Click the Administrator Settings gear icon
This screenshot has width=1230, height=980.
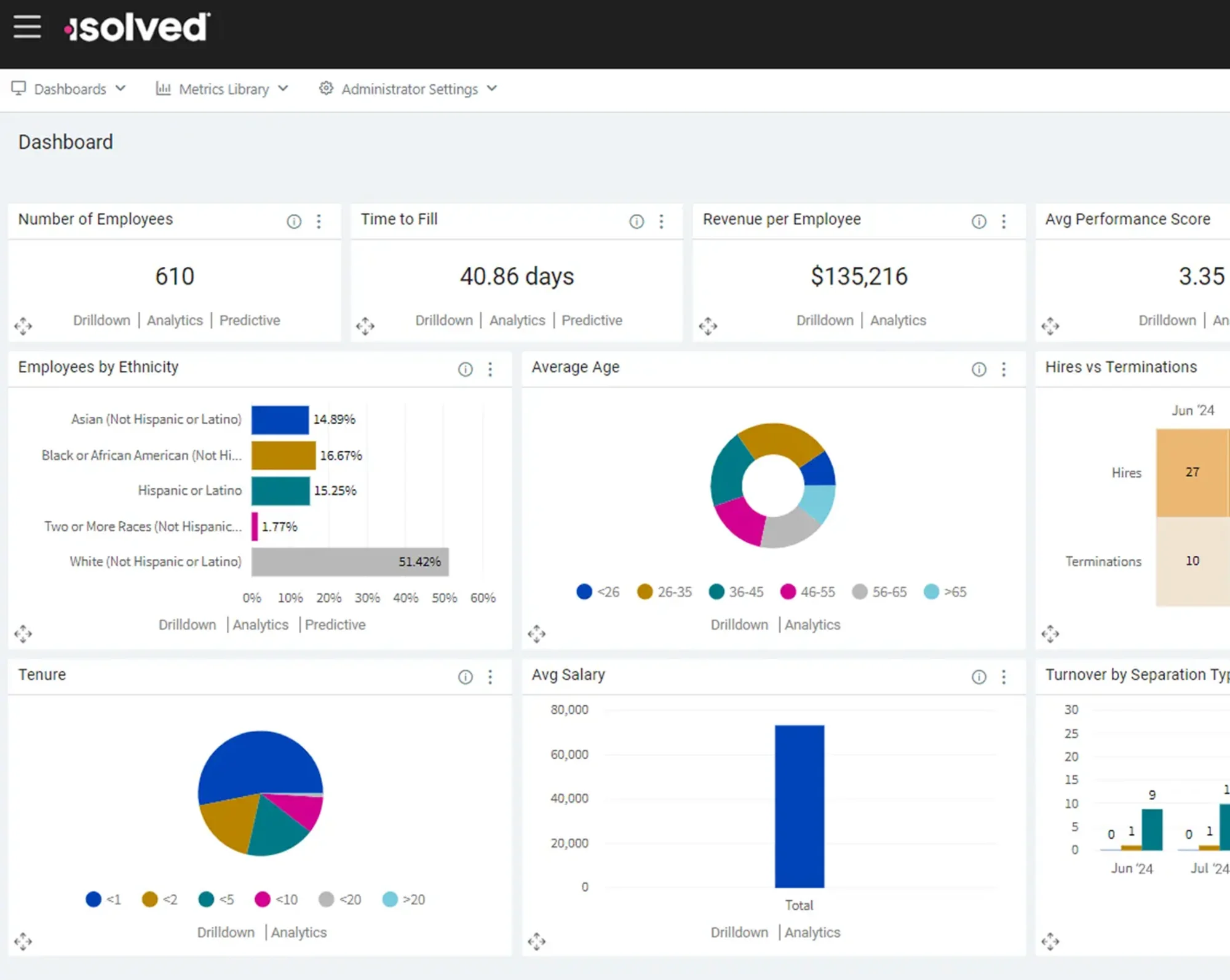click(326, 89)
